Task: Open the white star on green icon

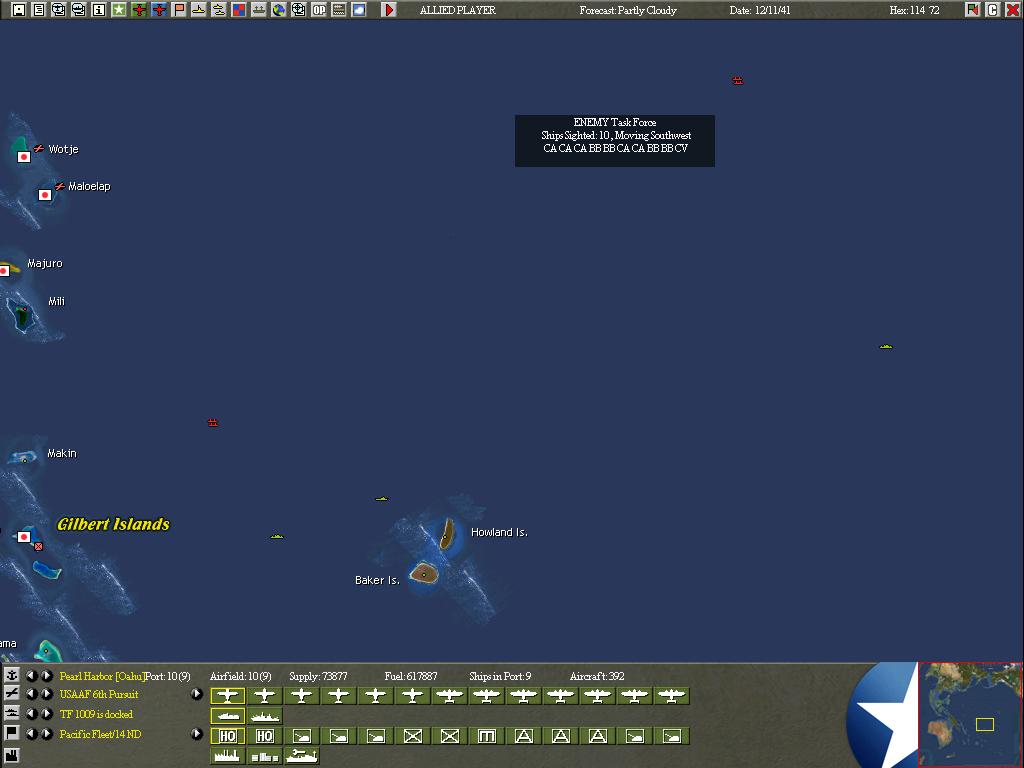Action: pyautogui.click(x=119, y=10)
